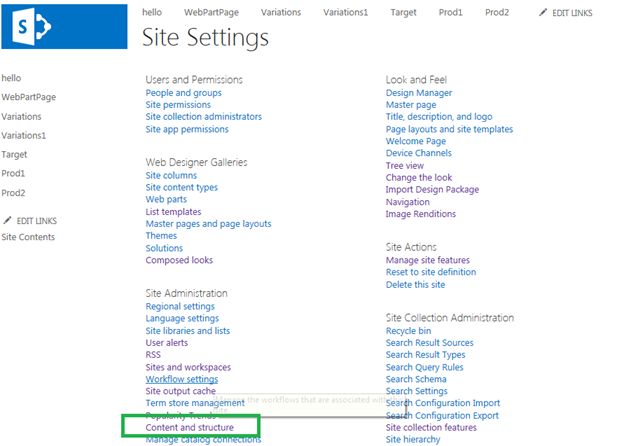Go to Site columns gallery
Viewport: 624px width, 446px height.
tap(171, 175)
